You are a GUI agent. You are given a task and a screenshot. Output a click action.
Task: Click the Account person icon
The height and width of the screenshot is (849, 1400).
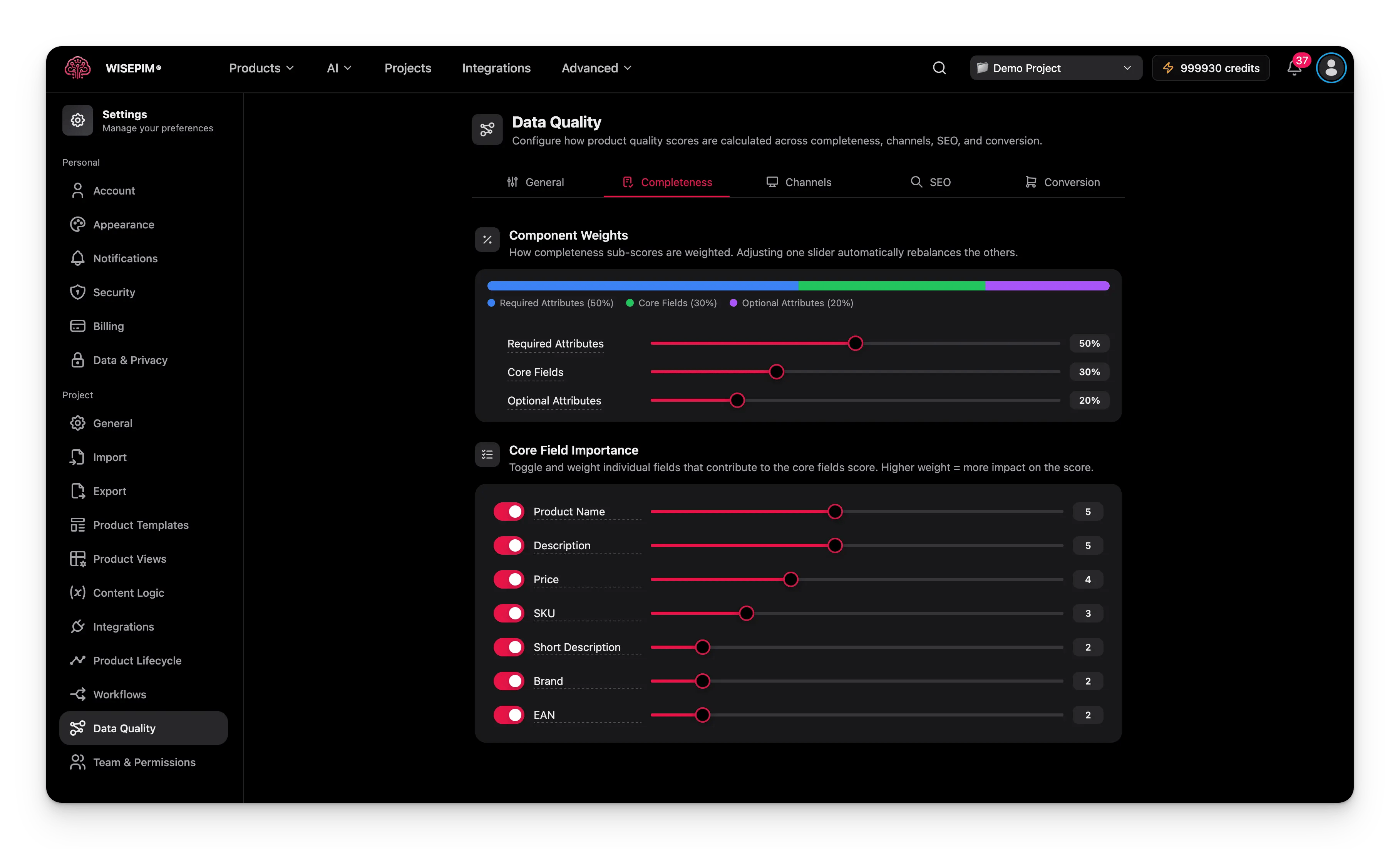(x=77, y=191)
